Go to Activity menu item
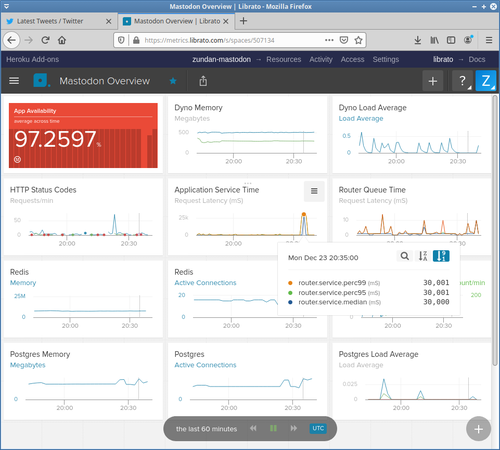Screen dimensions: 500x450 coord(321,59)
